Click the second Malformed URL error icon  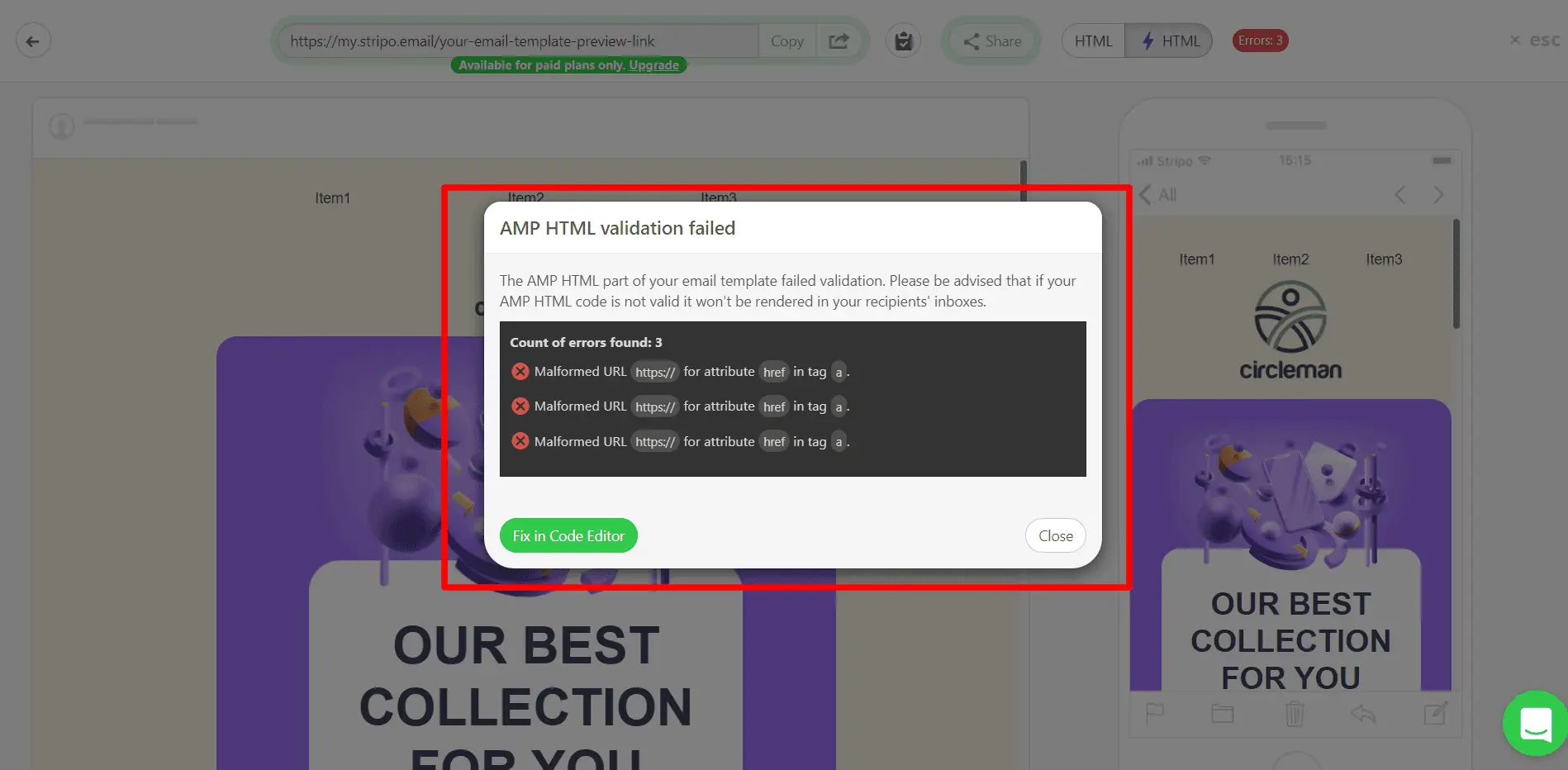[520, 406]
